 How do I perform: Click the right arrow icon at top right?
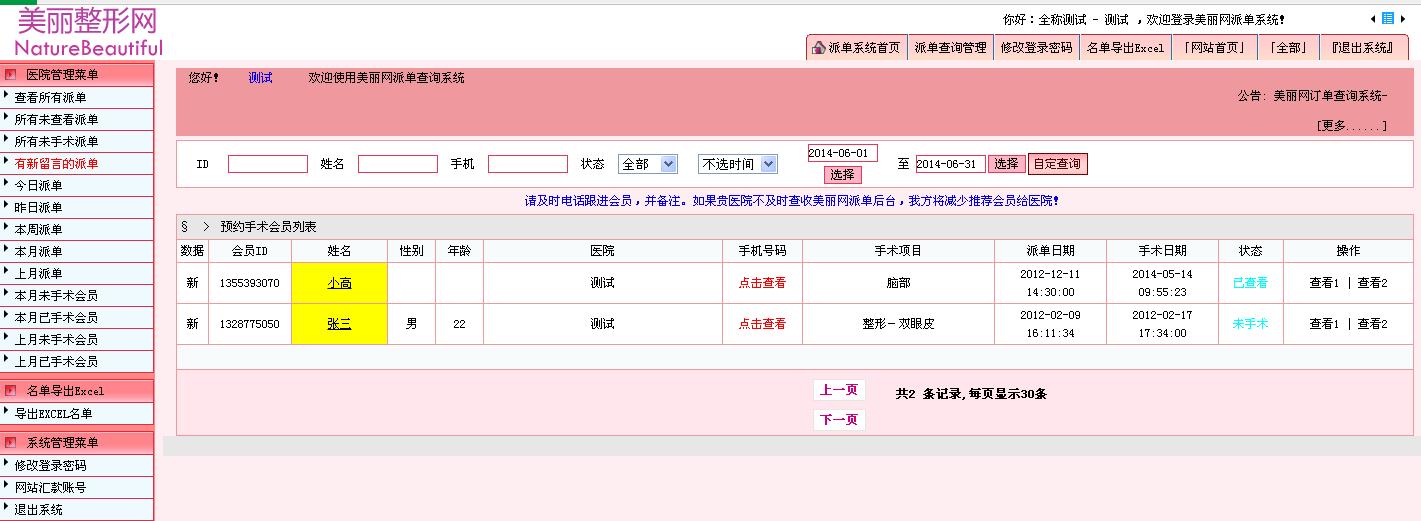(x=1403, y=19)
